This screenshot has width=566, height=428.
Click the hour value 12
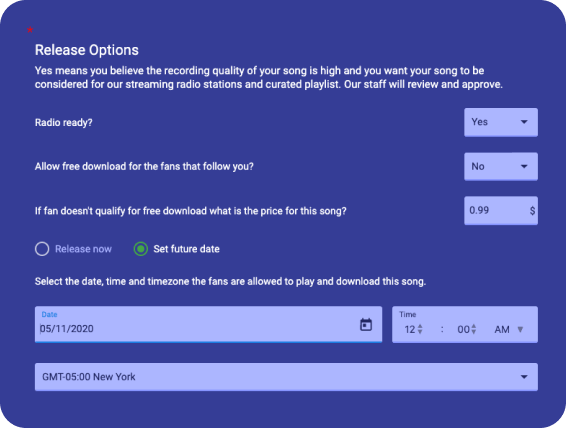410,329
